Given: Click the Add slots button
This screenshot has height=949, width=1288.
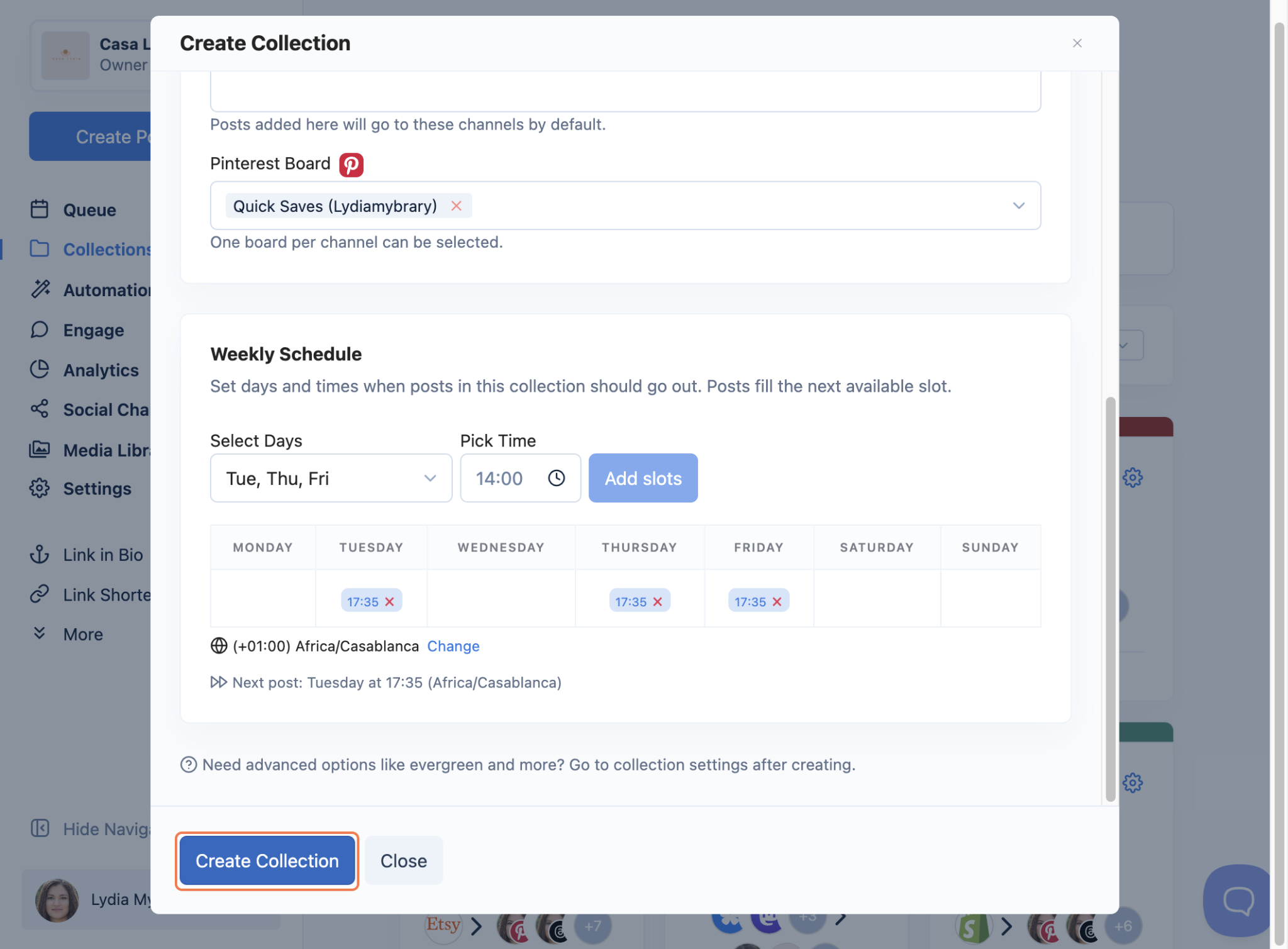Looking at the screenshot, I should [x=643, y=478].
